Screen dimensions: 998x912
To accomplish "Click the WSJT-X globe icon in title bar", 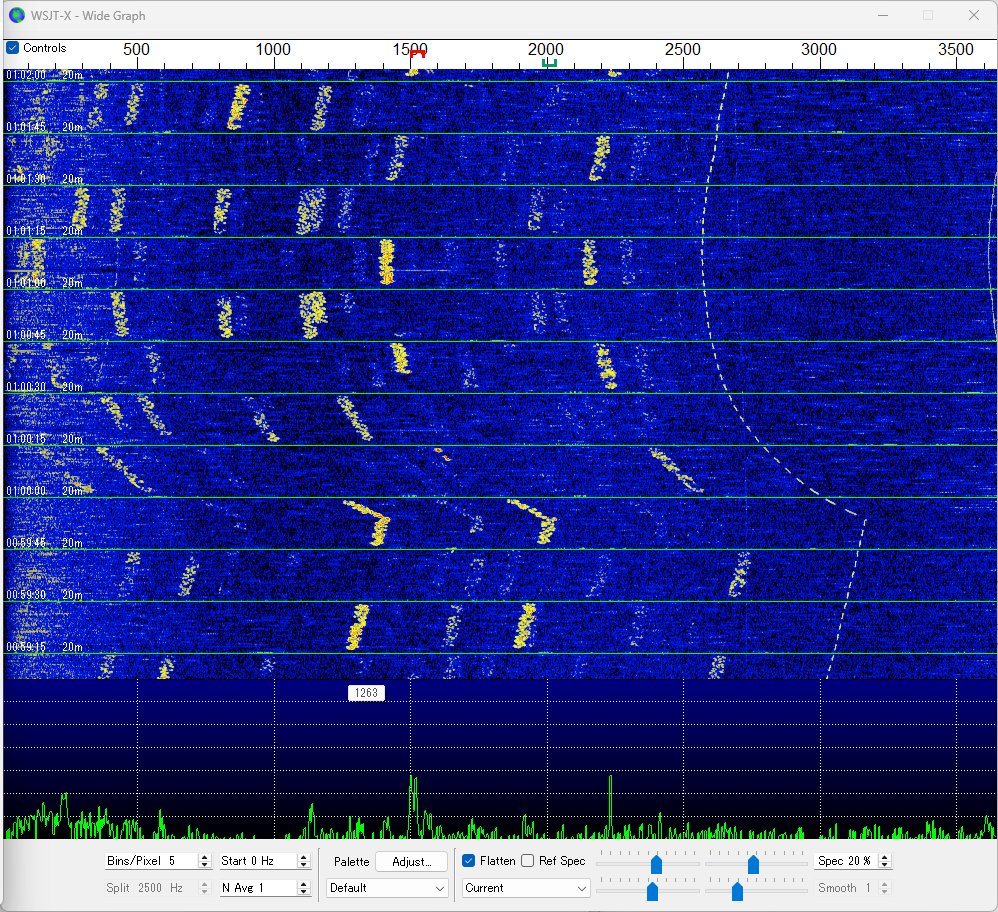I will [16, 15].
